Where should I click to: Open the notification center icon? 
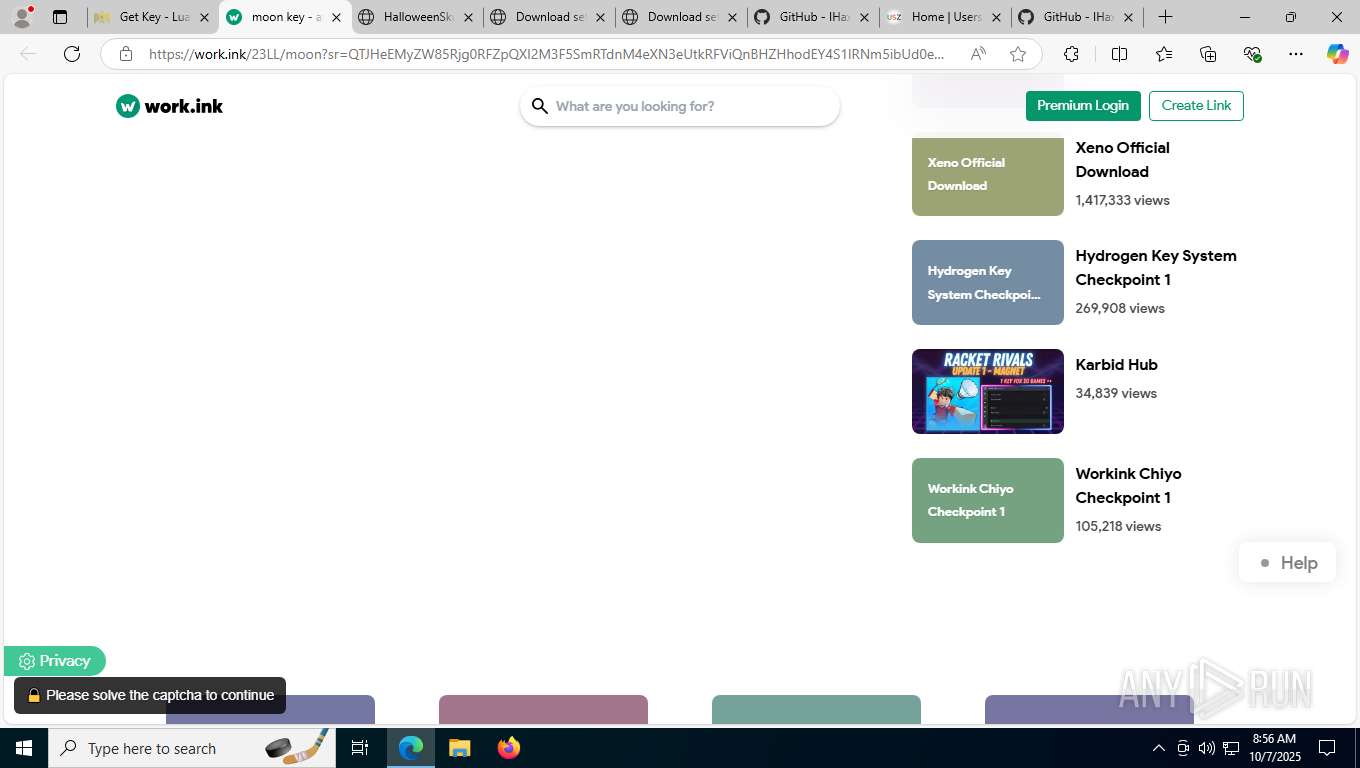click(1327, 748)
